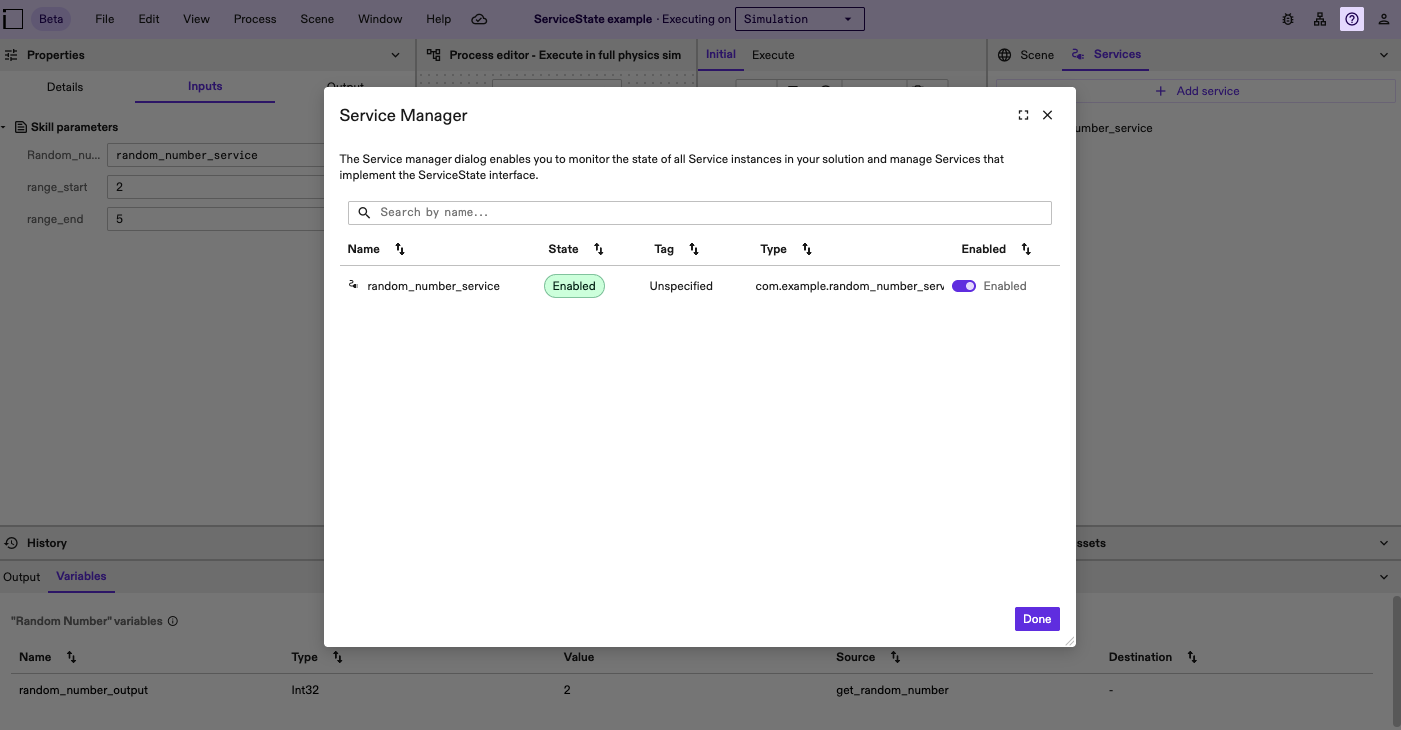Expand the Service Manager to fullscreen

tap(1023, 114)
